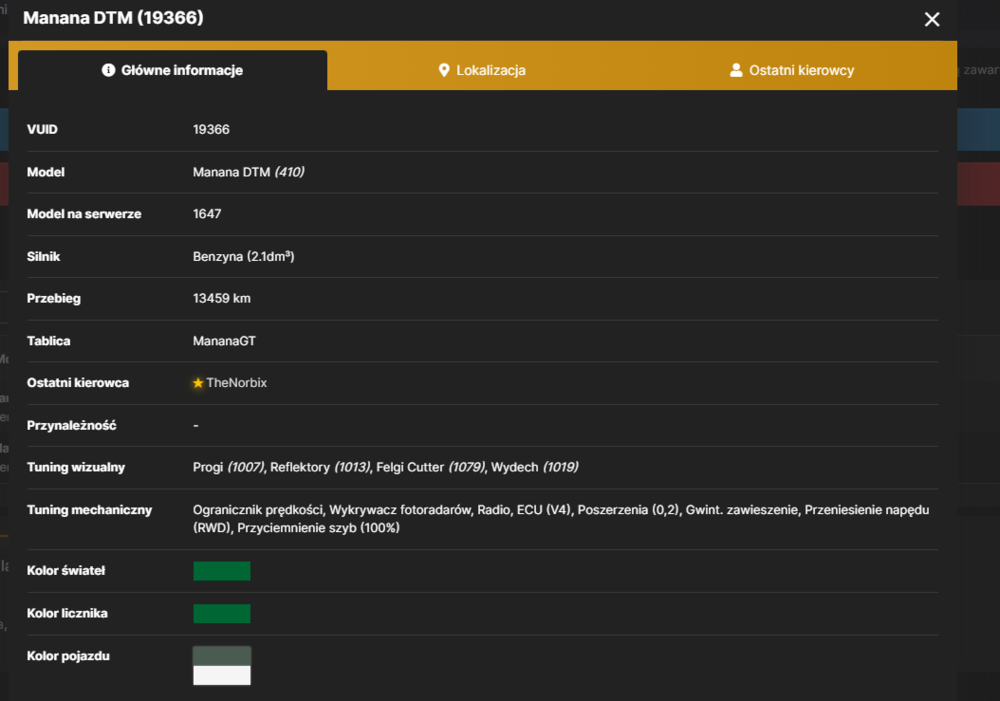Click the Kolor licznika label
The image size is (1000, 701).
[67, 614]
